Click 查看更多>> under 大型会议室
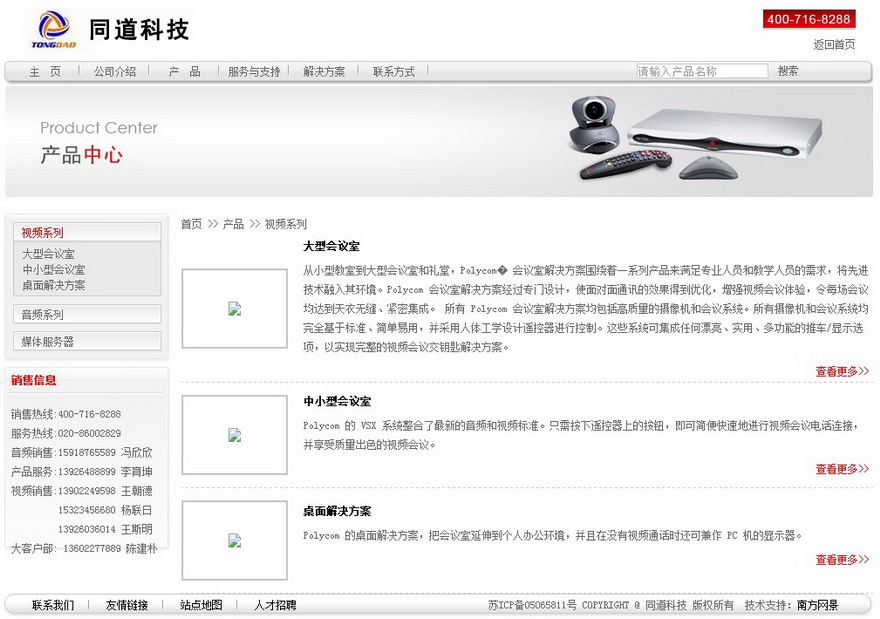The width and height of the screenshot is (880, 619). (842, 372)
